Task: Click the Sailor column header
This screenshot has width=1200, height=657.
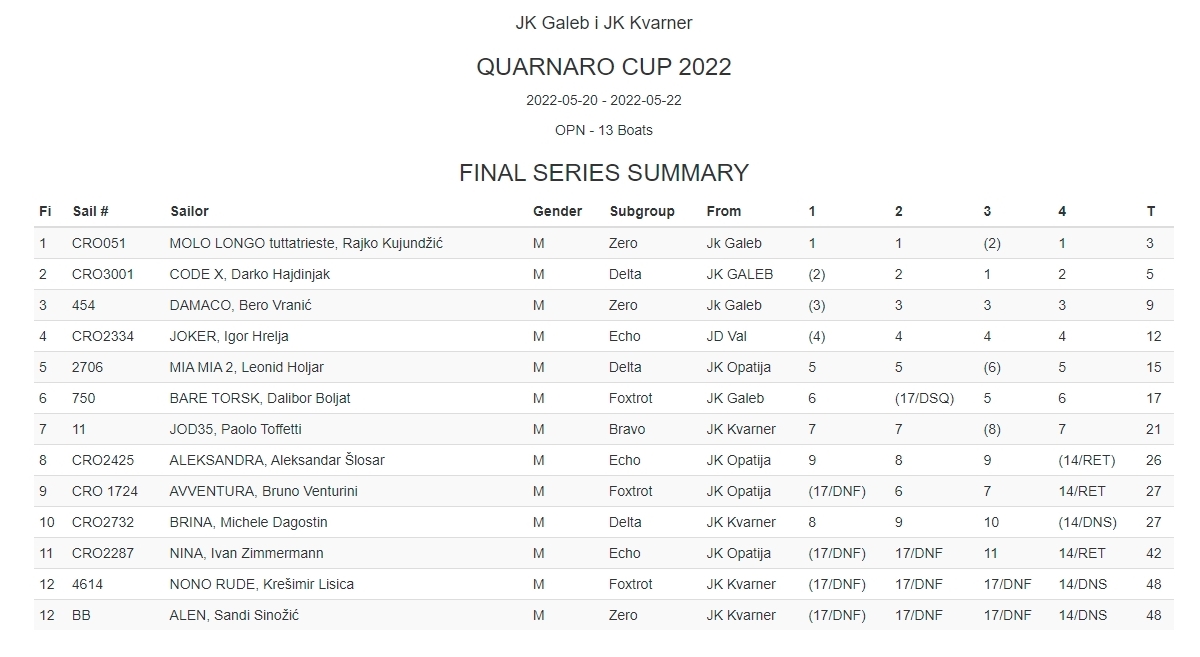Action: (x=189, y=211)
